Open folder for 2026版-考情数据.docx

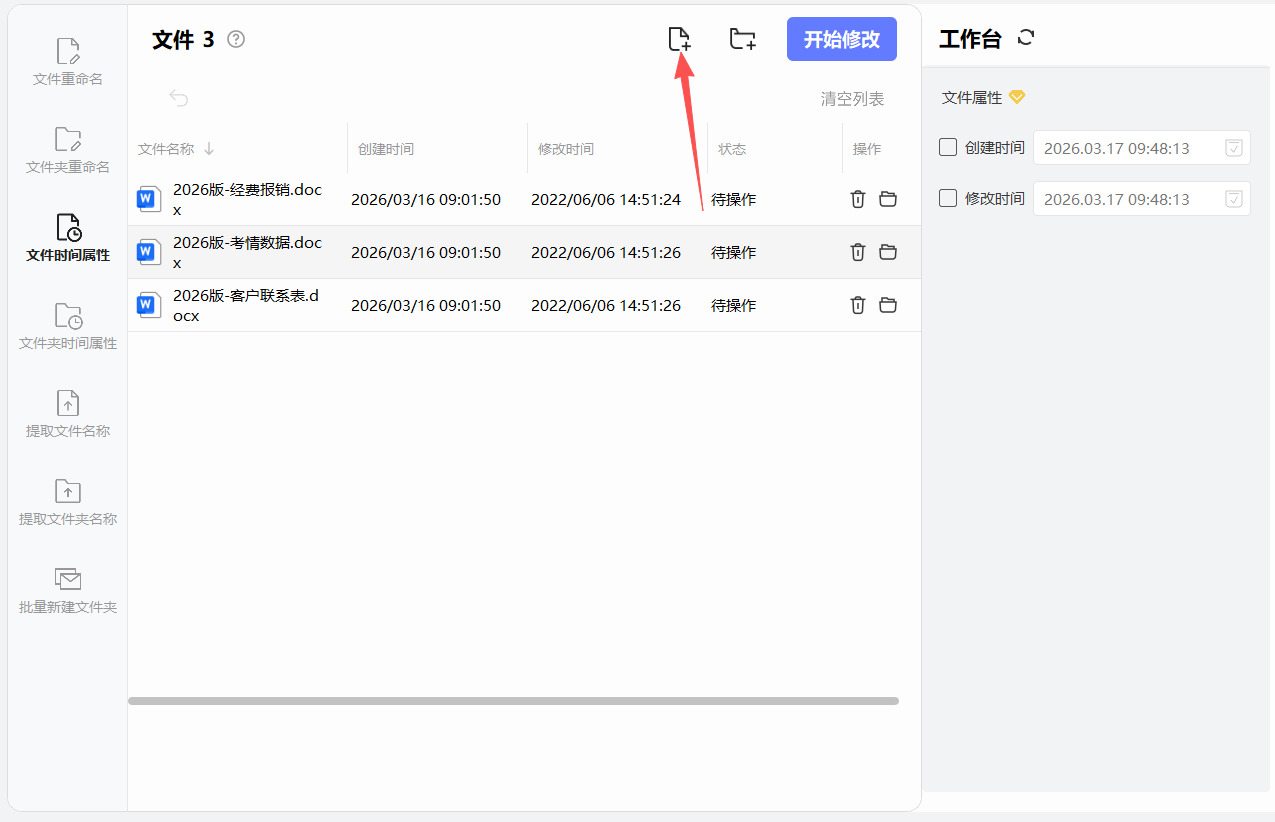point(888,252)
